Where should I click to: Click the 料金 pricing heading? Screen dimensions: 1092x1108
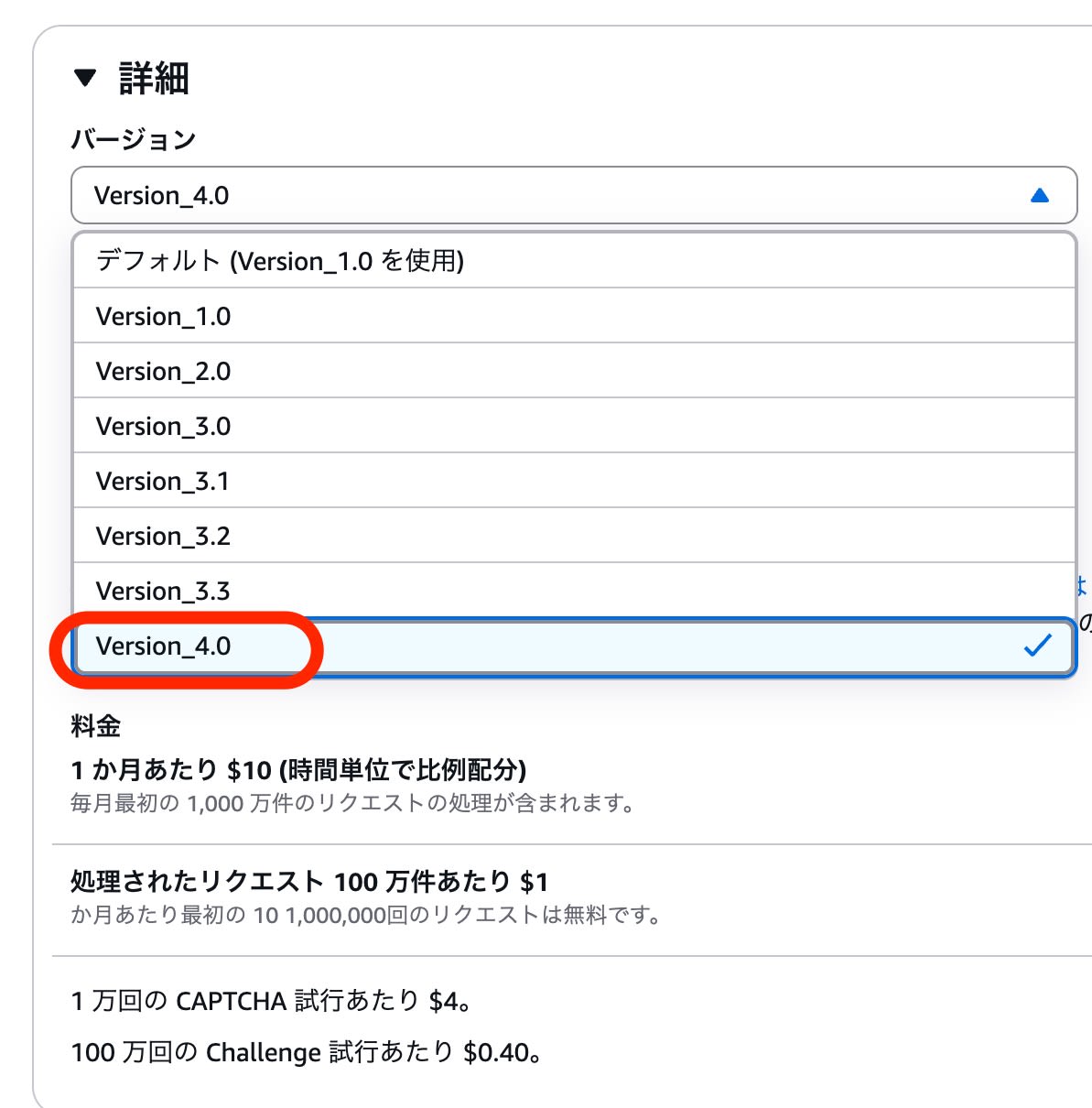coord(96,726)
